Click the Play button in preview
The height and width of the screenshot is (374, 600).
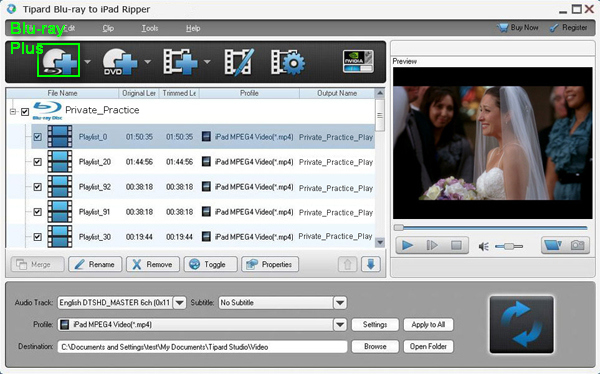click(408, 245)
